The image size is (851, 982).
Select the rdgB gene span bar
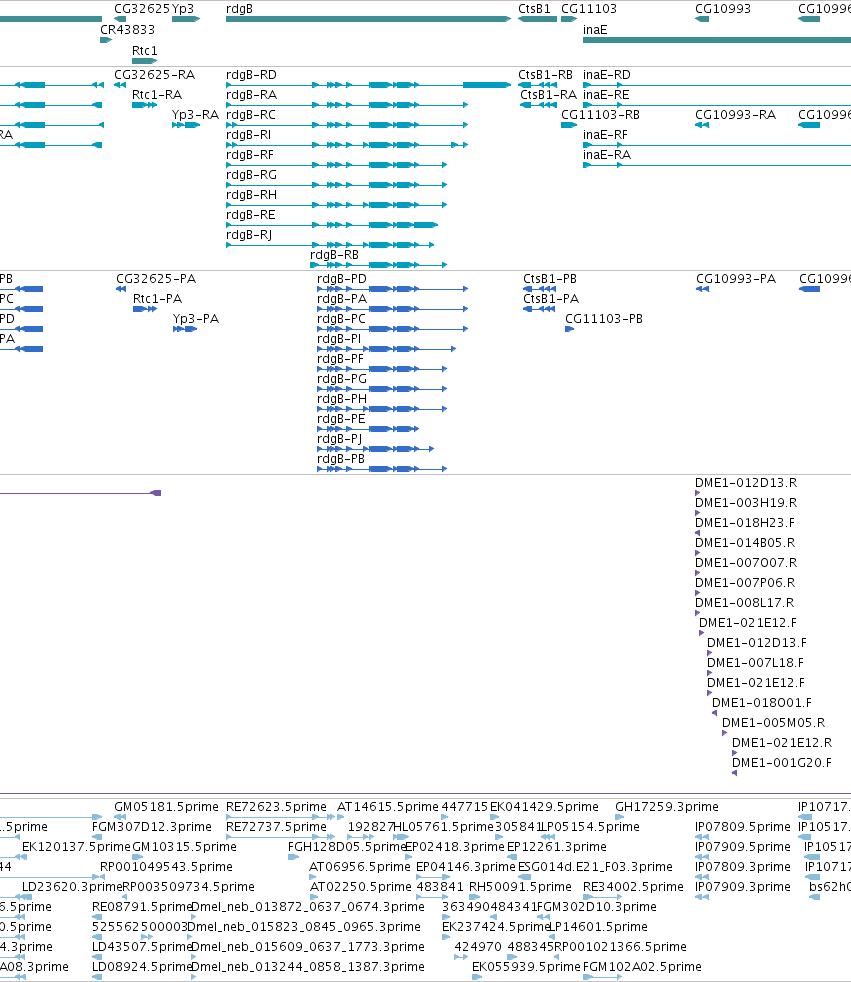pos(368,19)
